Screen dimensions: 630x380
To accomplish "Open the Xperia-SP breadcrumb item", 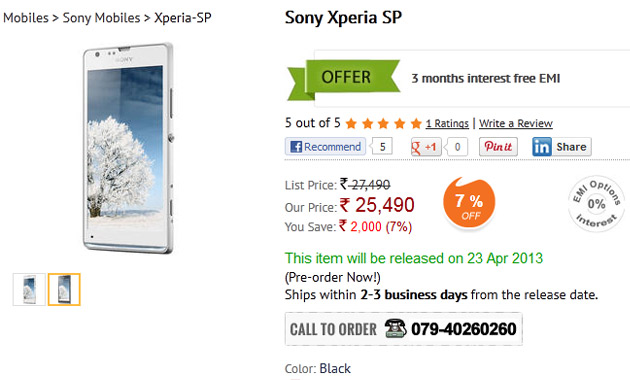I will pyautogui.click(x=183, y=18).
